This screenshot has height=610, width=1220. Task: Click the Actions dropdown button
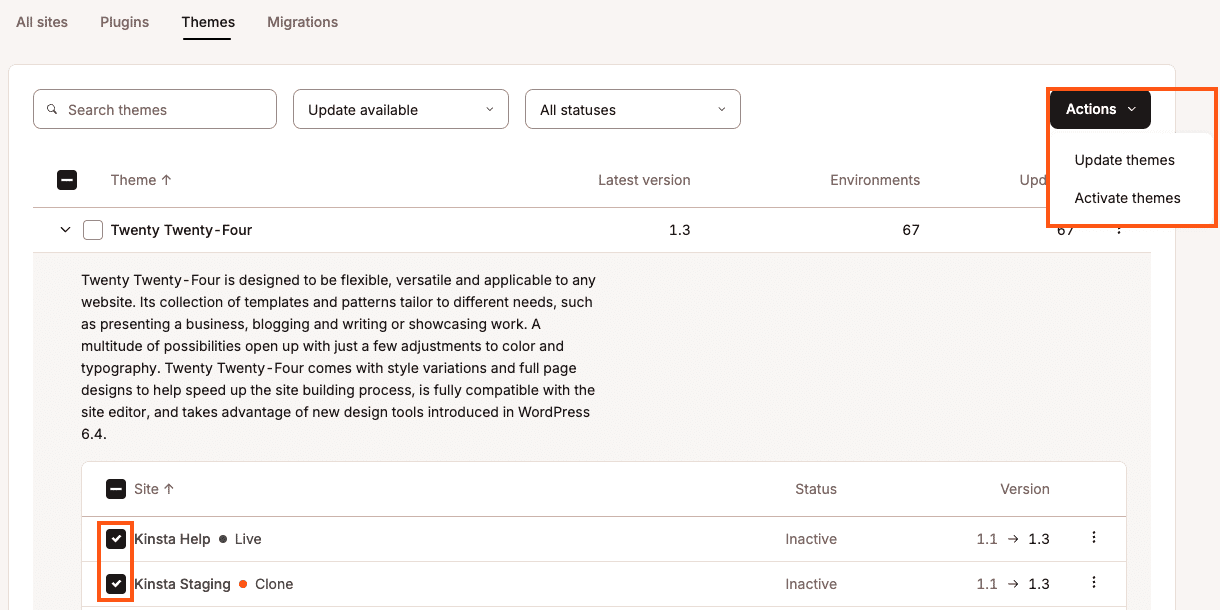pos(1100,109)
